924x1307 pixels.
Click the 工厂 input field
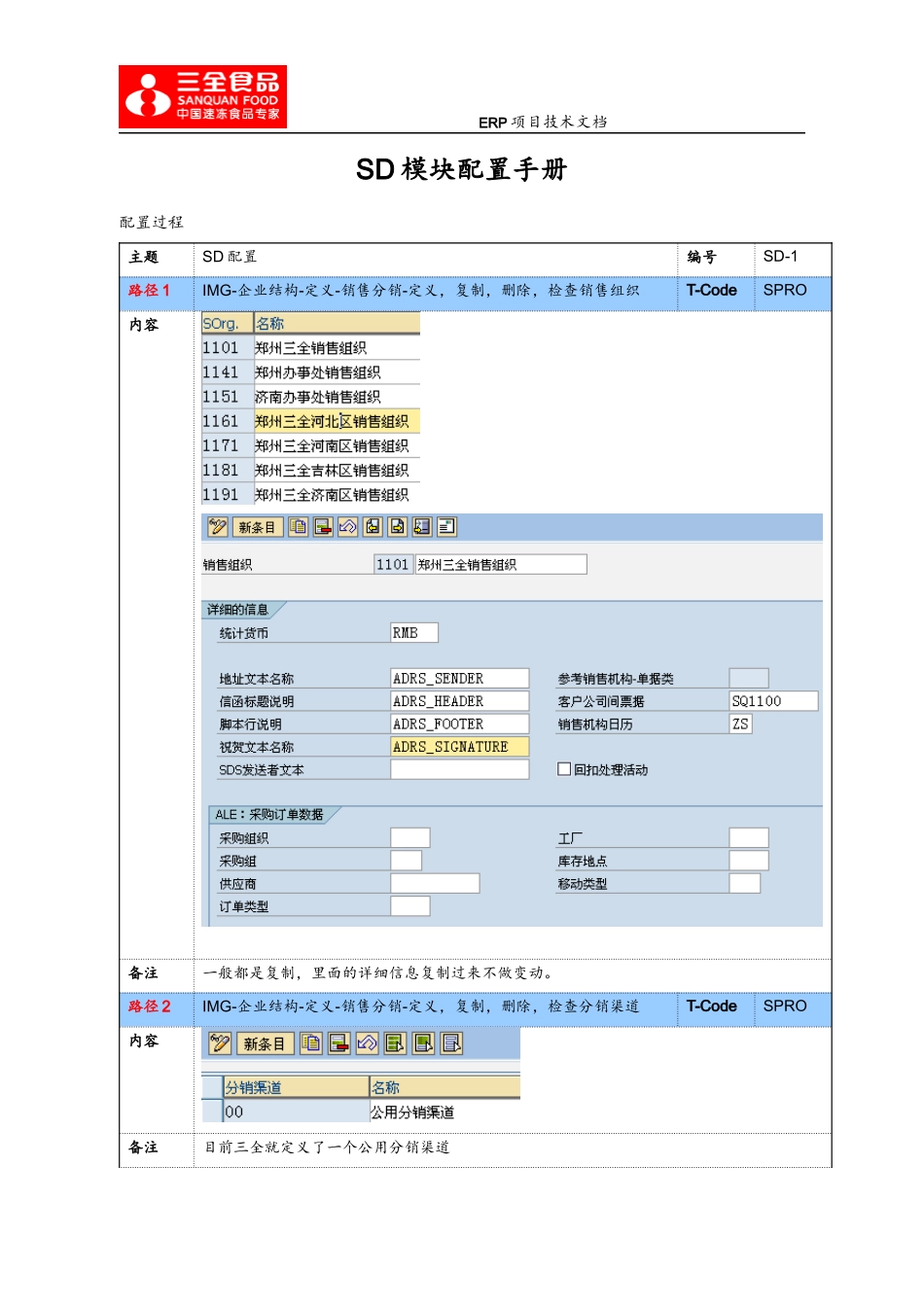coord(749,838)
